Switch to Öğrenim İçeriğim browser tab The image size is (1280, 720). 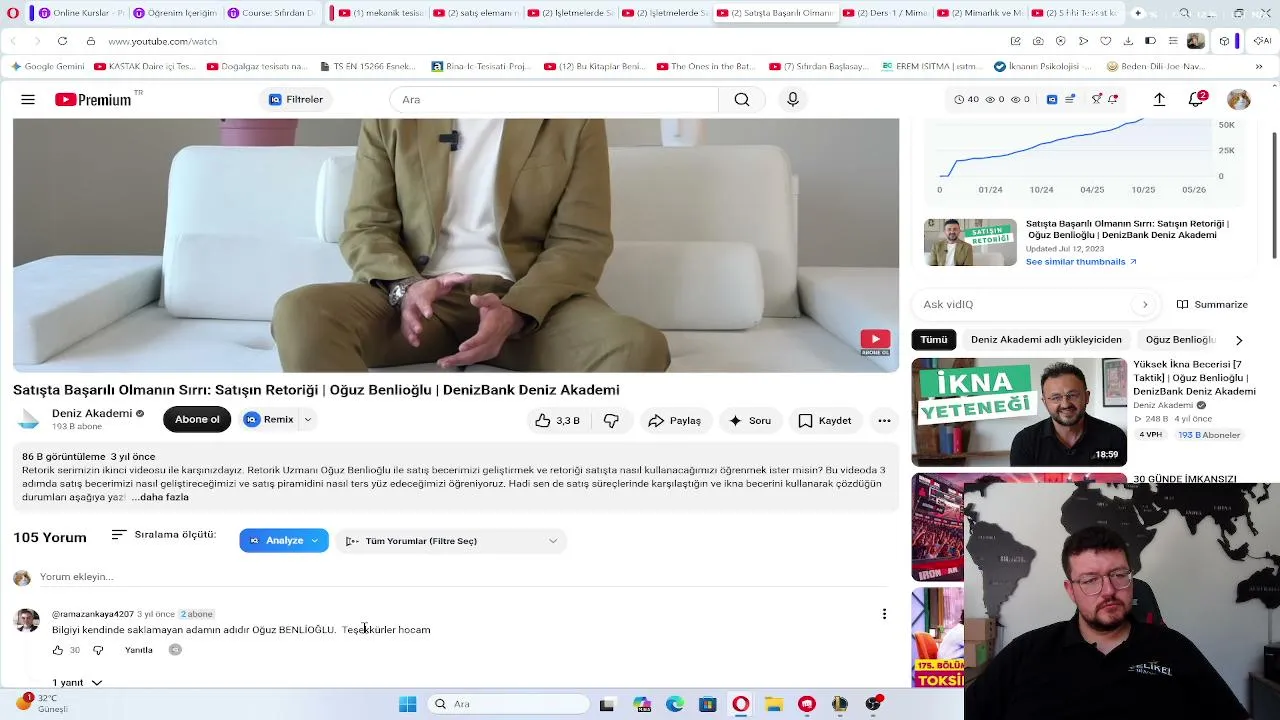click(x=174, y=13)
